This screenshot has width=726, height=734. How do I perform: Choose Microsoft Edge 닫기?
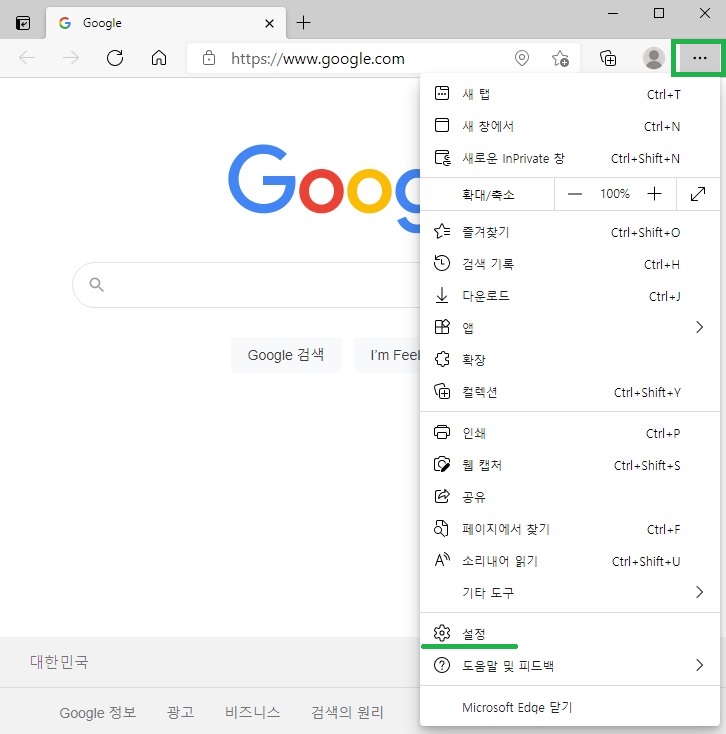point(570,707)
